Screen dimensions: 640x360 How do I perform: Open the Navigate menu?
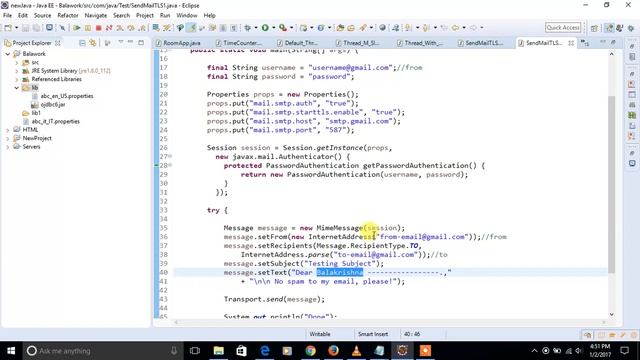point(96,16)
